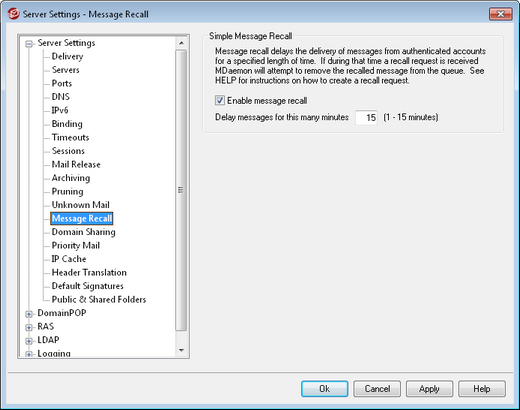Cancel the settings changes
Viewport: 520px width, 410px height.
[x=377, y=389]
